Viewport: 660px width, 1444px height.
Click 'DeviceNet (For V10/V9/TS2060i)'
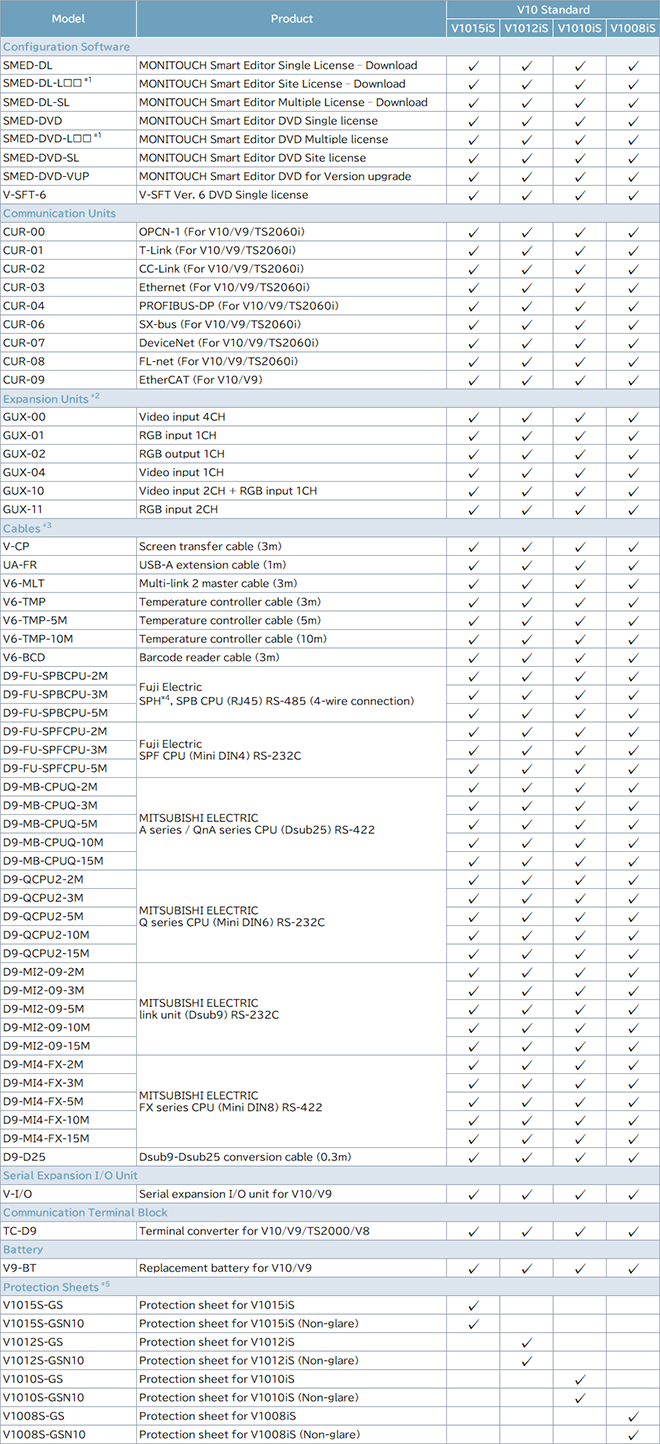pos(229,343)
